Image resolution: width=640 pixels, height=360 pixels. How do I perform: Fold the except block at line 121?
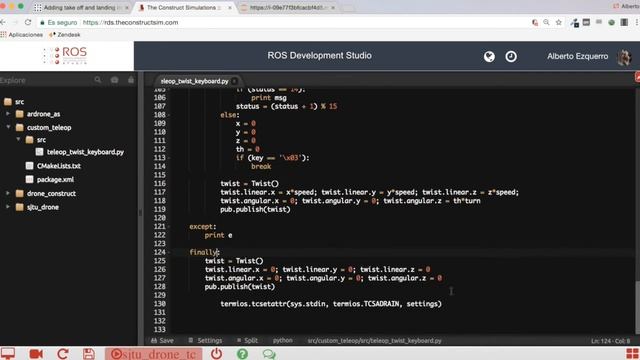tap(169, 227)
